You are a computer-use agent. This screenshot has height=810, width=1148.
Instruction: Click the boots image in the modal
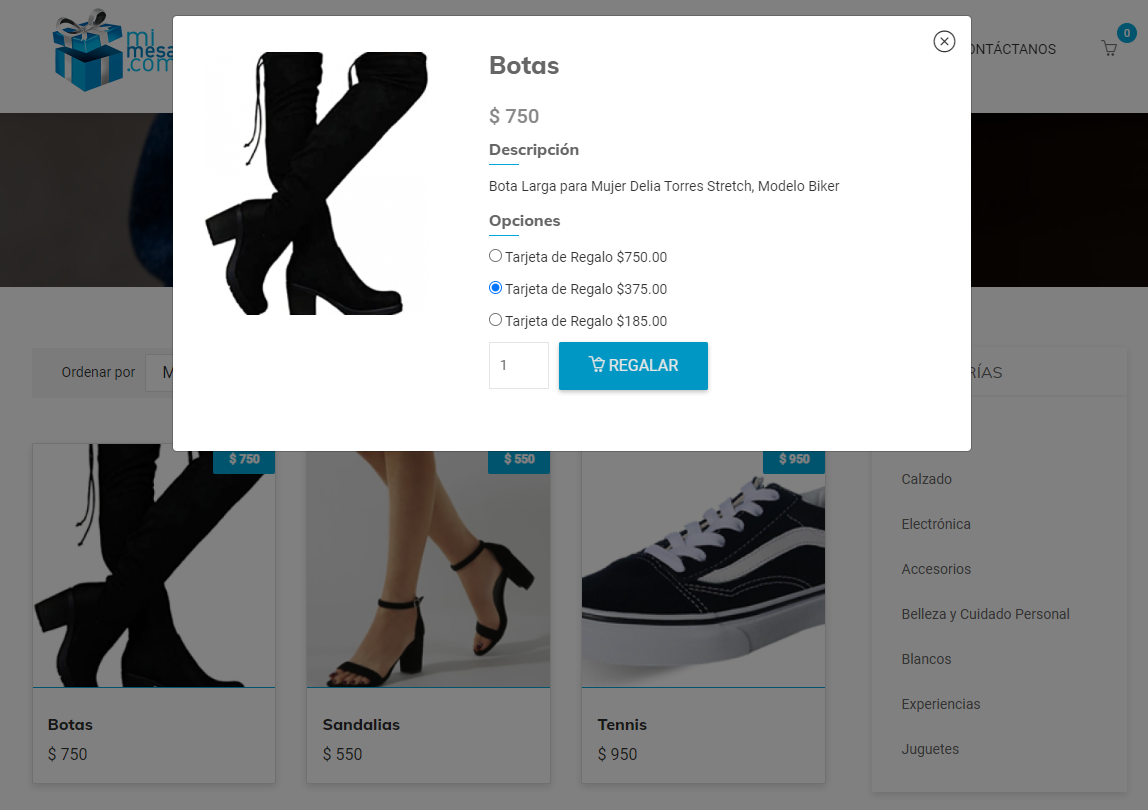[316, 183]
